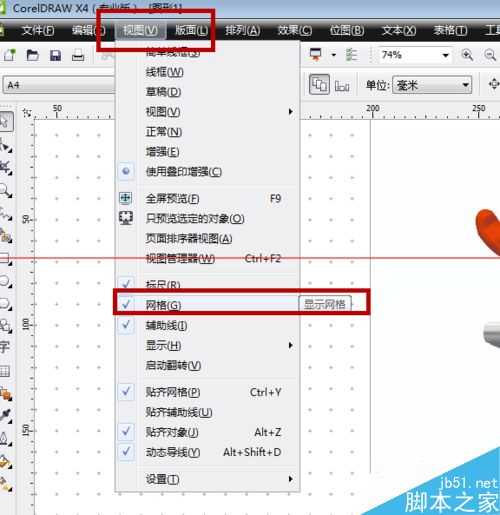Toggle 网格(G) grid display

pos(207,305)
